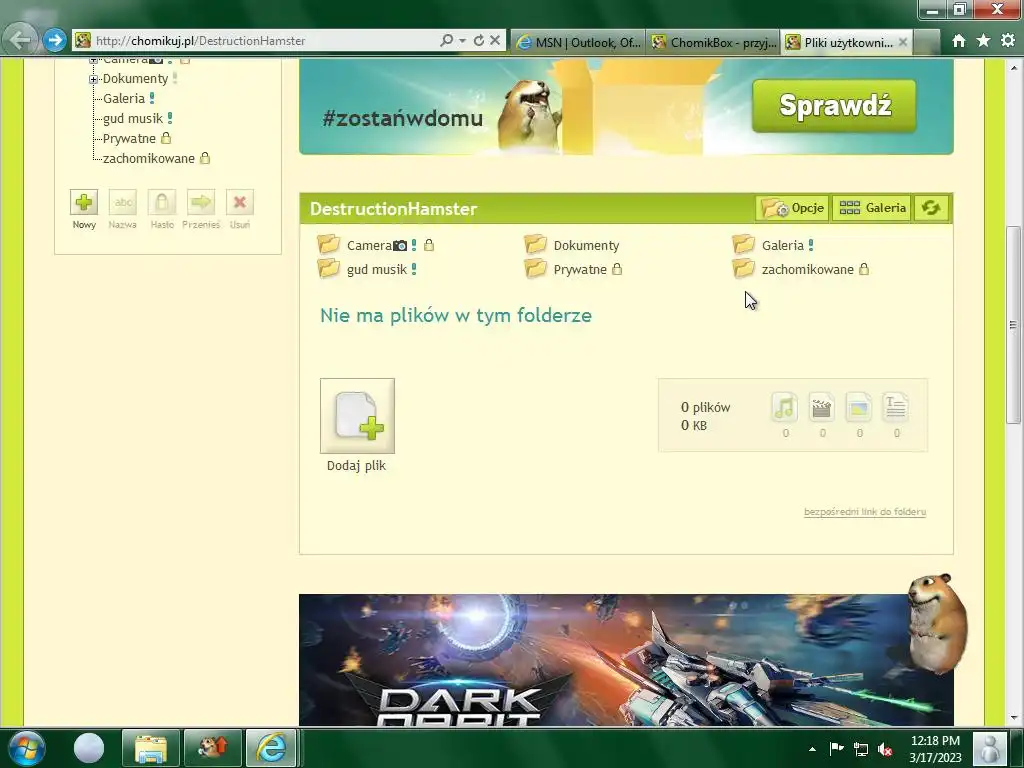
Task: Click the Hasło padlock icon
Action: (x=162, y=202)
